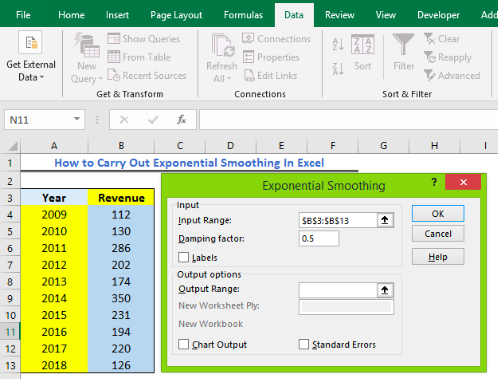Image resolution: width=502 pixels, height=379 pixels.
Task: Tick the Chart Output checkbox
Action: coord(183,344)
